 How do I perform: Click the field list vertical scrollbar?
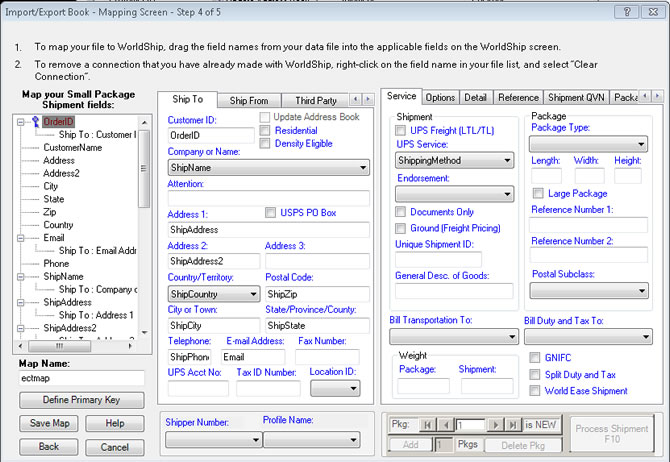[x=144, y=220]
